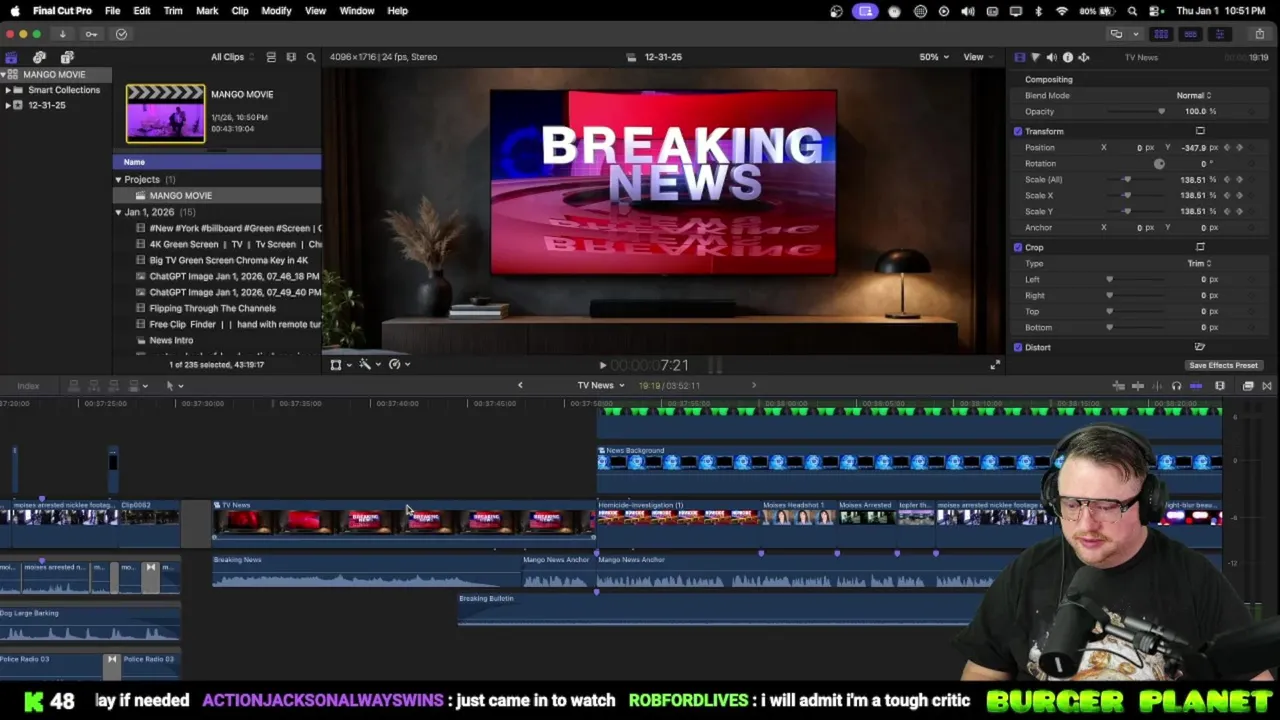Toggle audio skimming headphones icon
Viewport: 1280px width, 720px height.
(x=1176, y=386)
